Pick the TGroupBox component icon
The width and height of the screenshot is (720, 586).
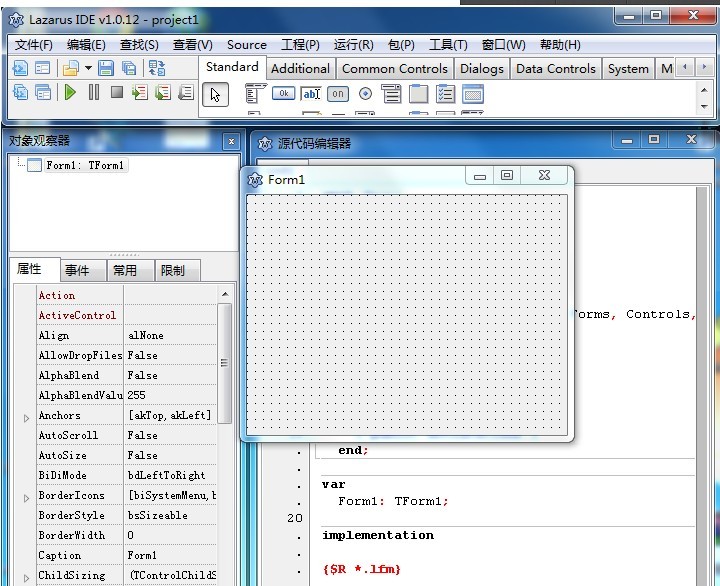[x=418, y=94]
